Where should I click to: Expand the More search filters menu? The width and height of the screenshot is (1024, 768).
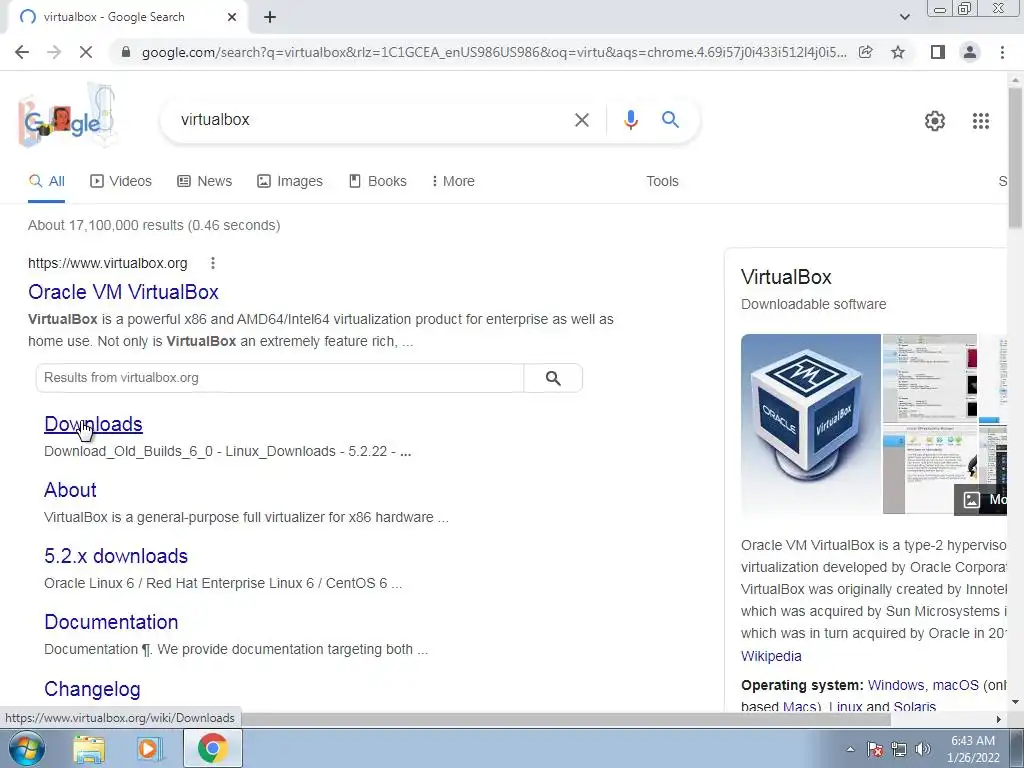(453, 182)
